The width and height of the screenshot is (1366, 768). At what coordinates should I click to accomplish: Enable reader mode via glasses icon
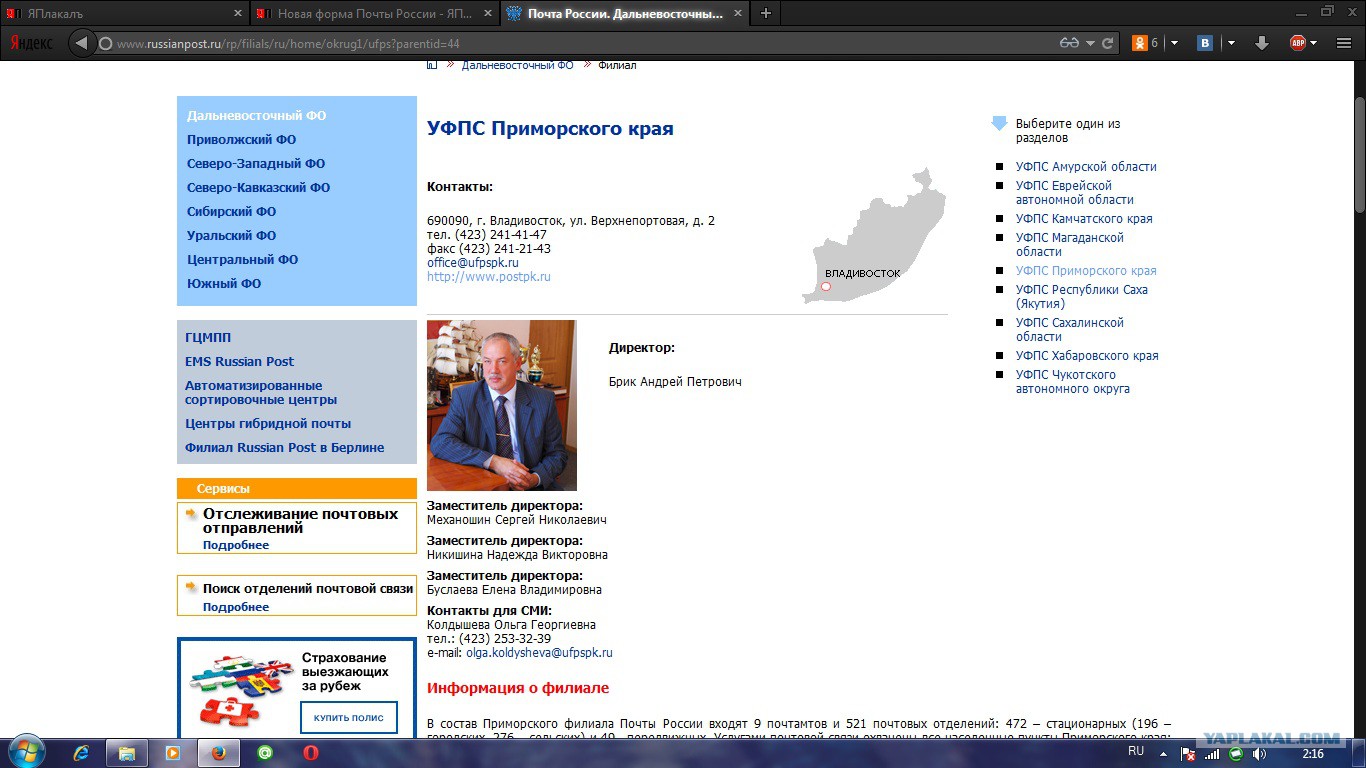click(1070, 43)
